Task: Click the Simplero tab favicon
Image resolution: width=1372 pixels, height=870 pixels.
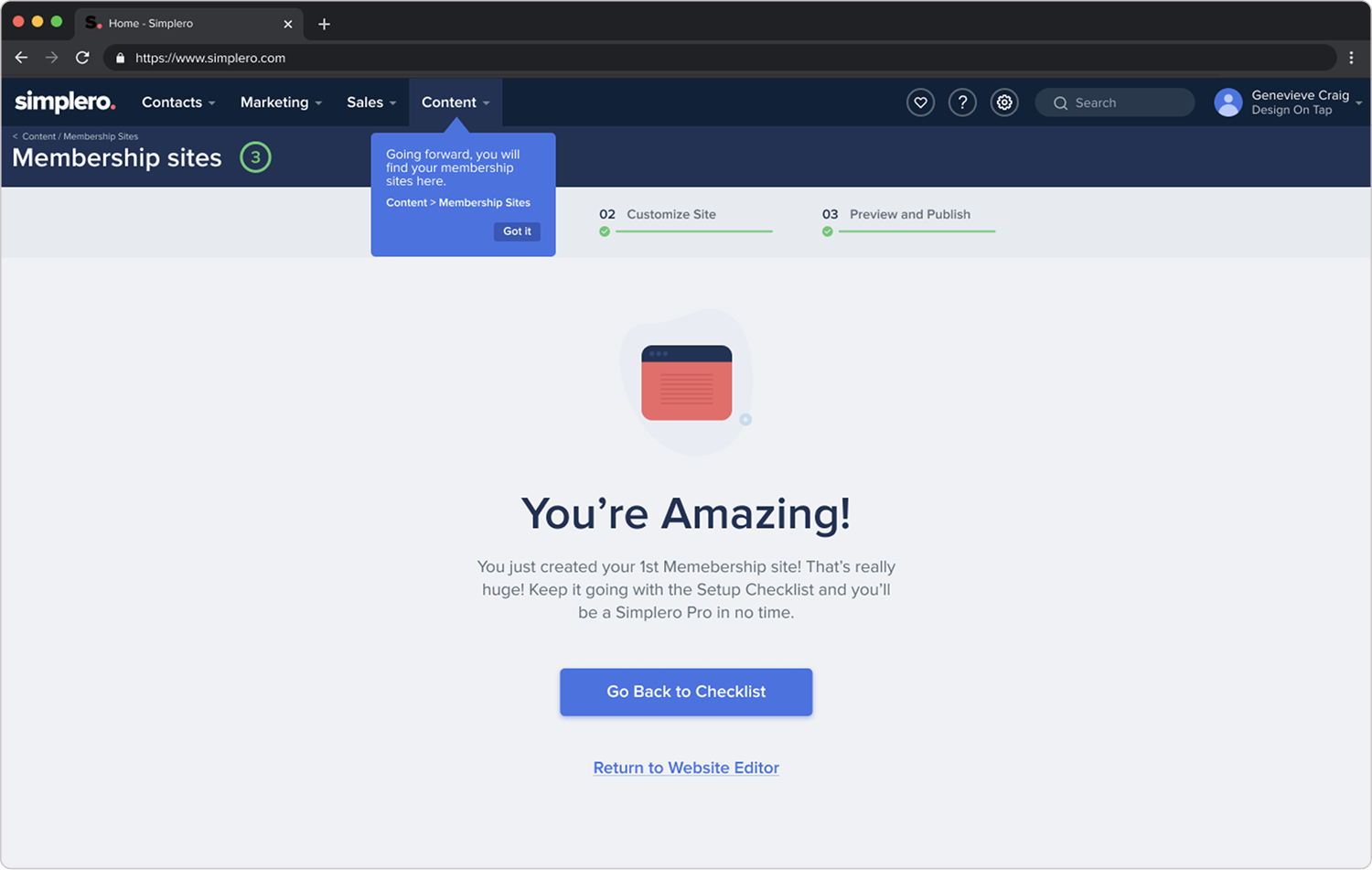Action: [92, 23]
